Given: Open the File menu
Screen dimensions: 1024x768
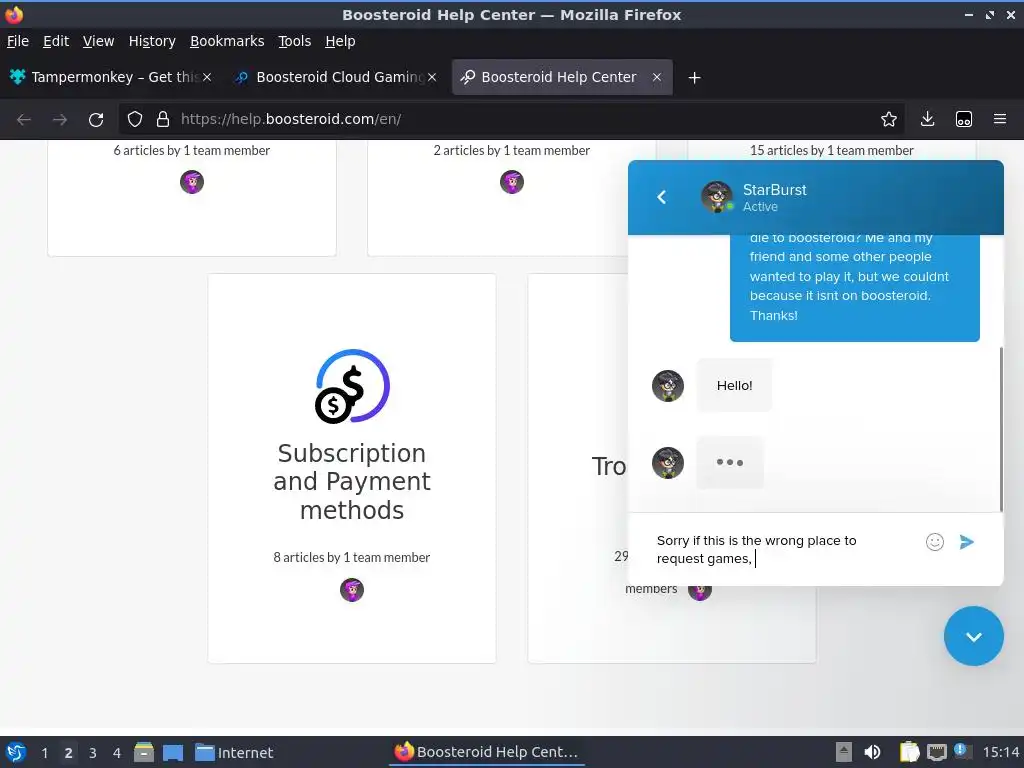Looking at the screenshot, I should pyautogui.click(x=18, y=41).
